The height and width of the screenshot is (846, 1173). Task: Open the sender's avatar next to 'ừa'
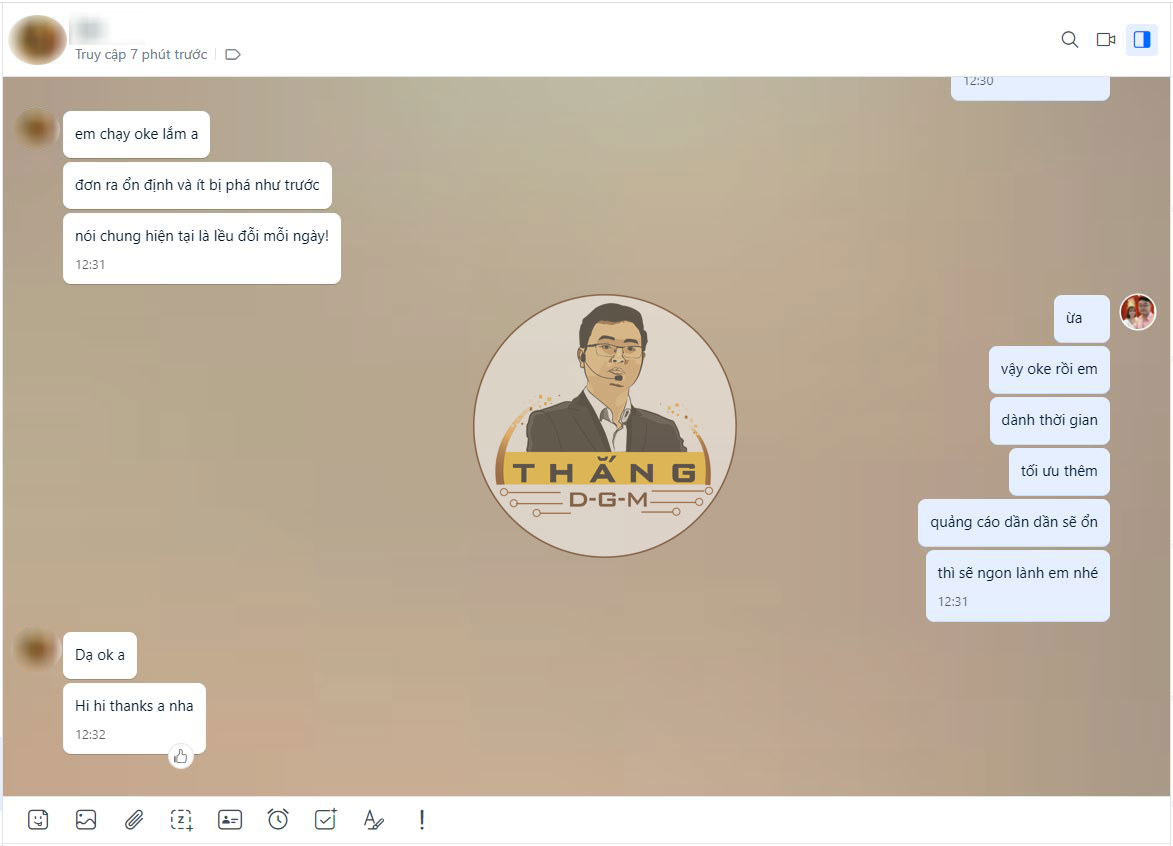click(x=1137, y=312)
